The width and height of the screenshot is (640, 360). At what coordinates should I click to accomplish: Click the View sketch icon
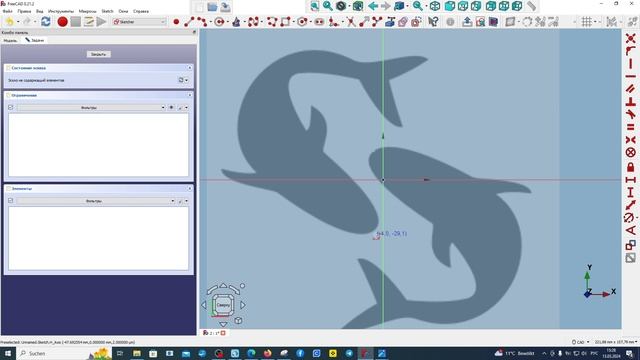(480, 22)
